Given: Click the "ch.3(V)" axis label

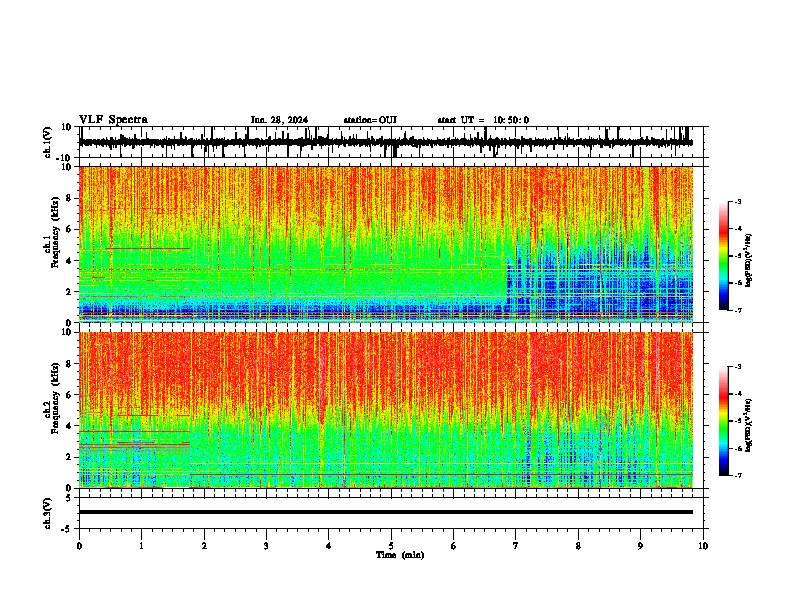Looking at the screenshot, I should pyautogui.click(x=48, y=513).
